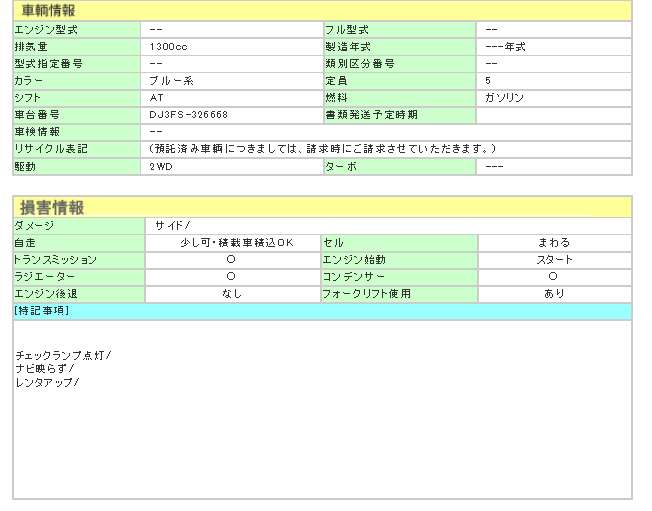Image resolution: width=652 pixels, height=511 pixels.
Task: Click the 書類発送予定時期 label cell
Action: coord(371,115)
